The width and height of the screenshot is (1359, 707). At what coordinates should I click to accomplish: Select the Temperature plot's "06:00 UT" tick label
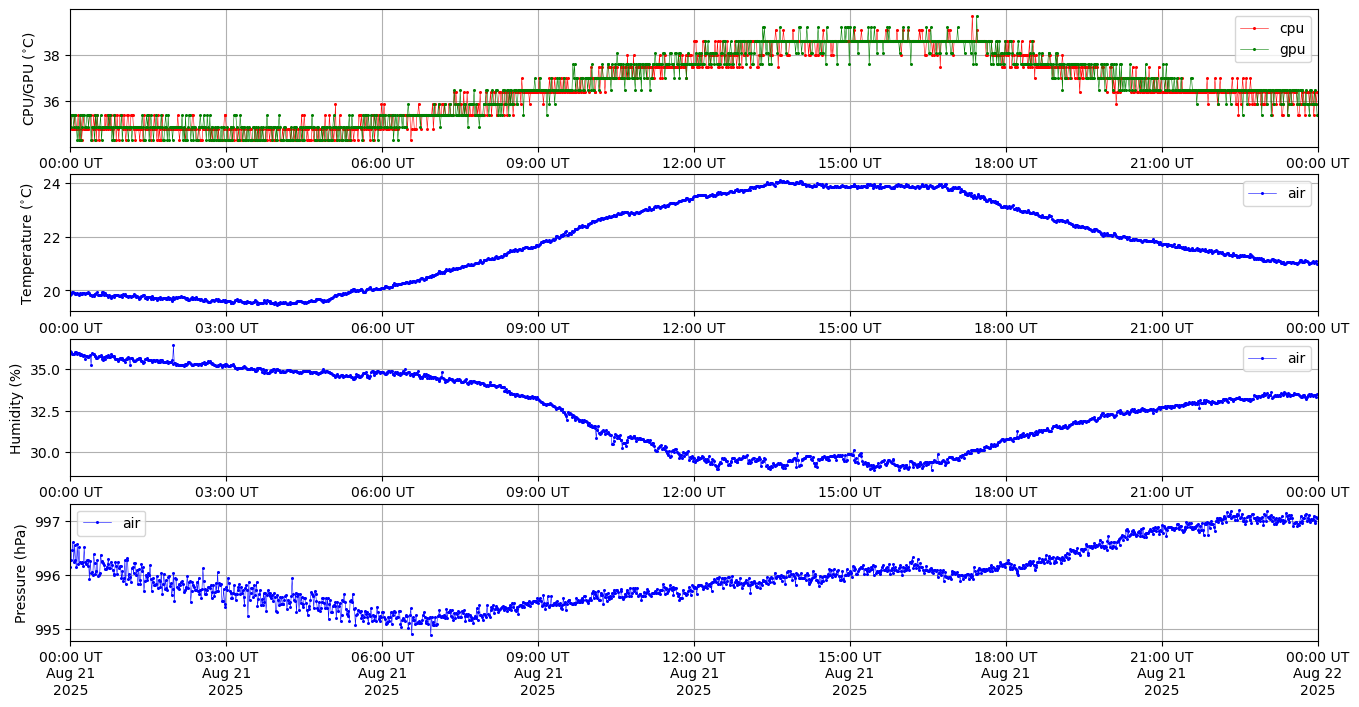pos(382,328)
